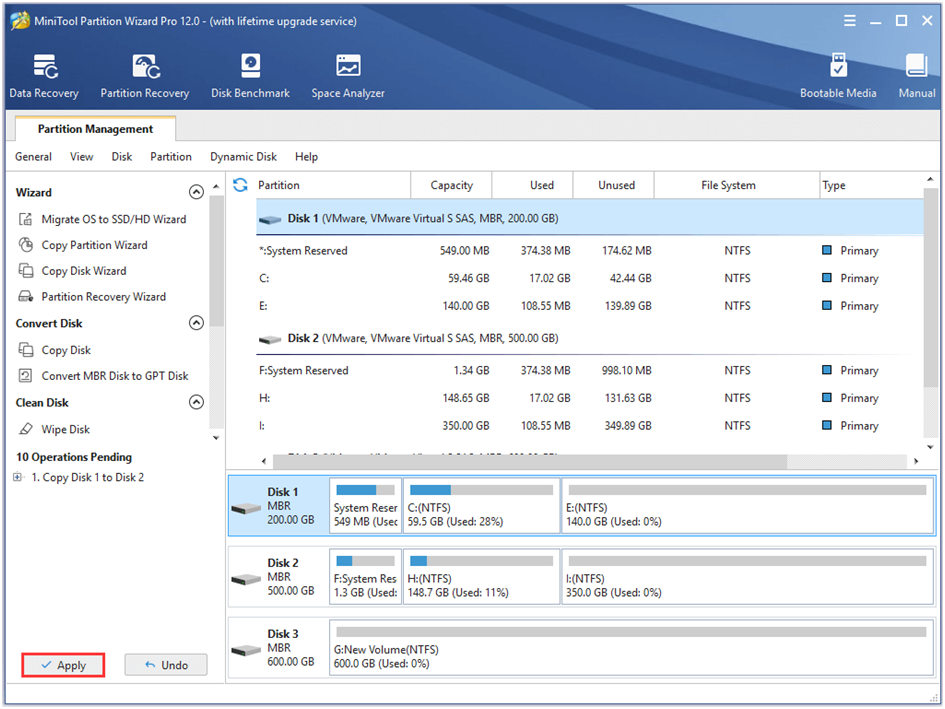Select the G:New Volume(NTFS) block on Disk 3
The height and width of the screenshot is (709, 945).
(x=632, y=648)
